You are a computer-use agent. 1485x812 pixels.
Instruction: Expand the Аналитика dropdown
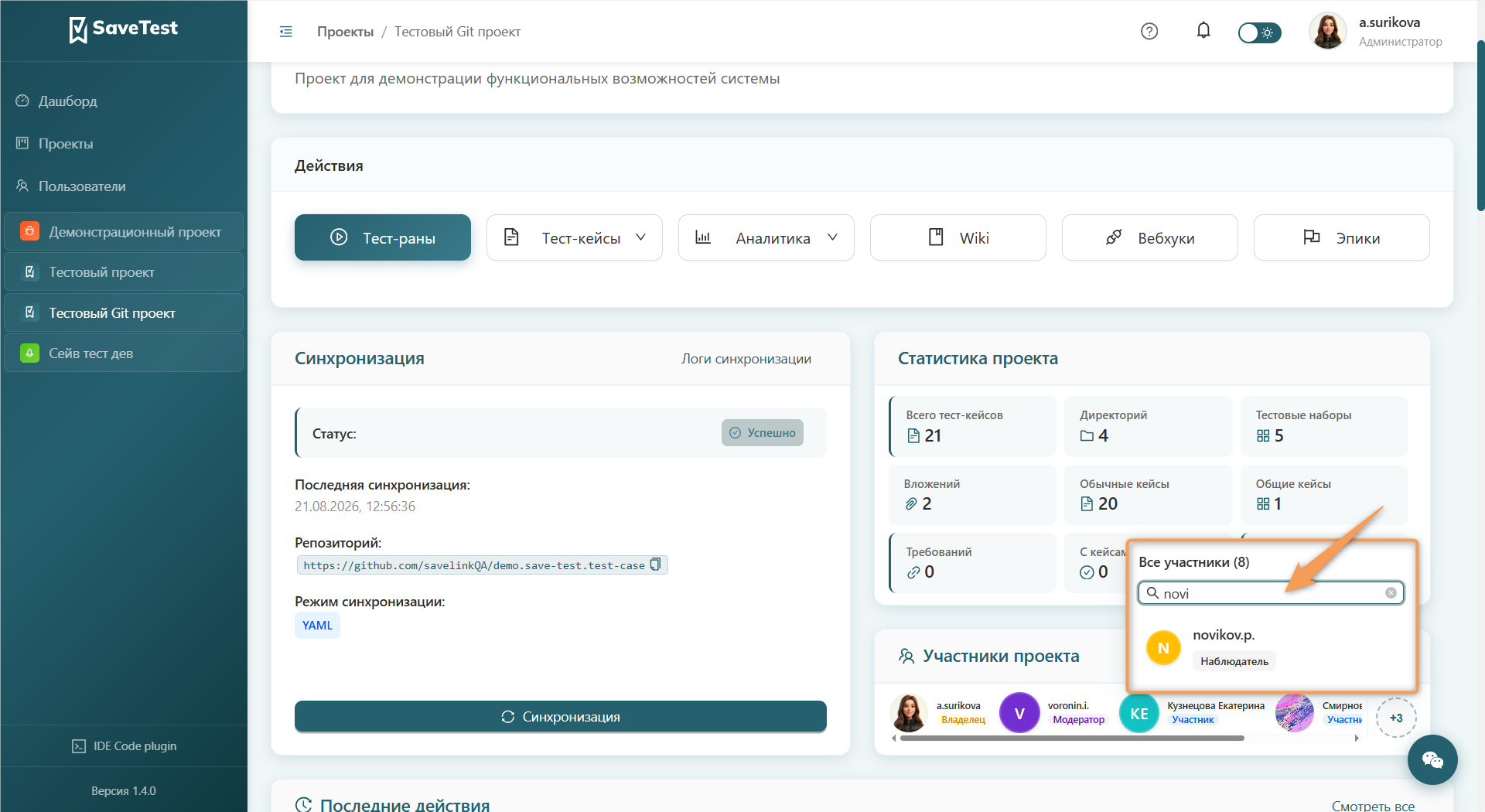coord(766,237)
